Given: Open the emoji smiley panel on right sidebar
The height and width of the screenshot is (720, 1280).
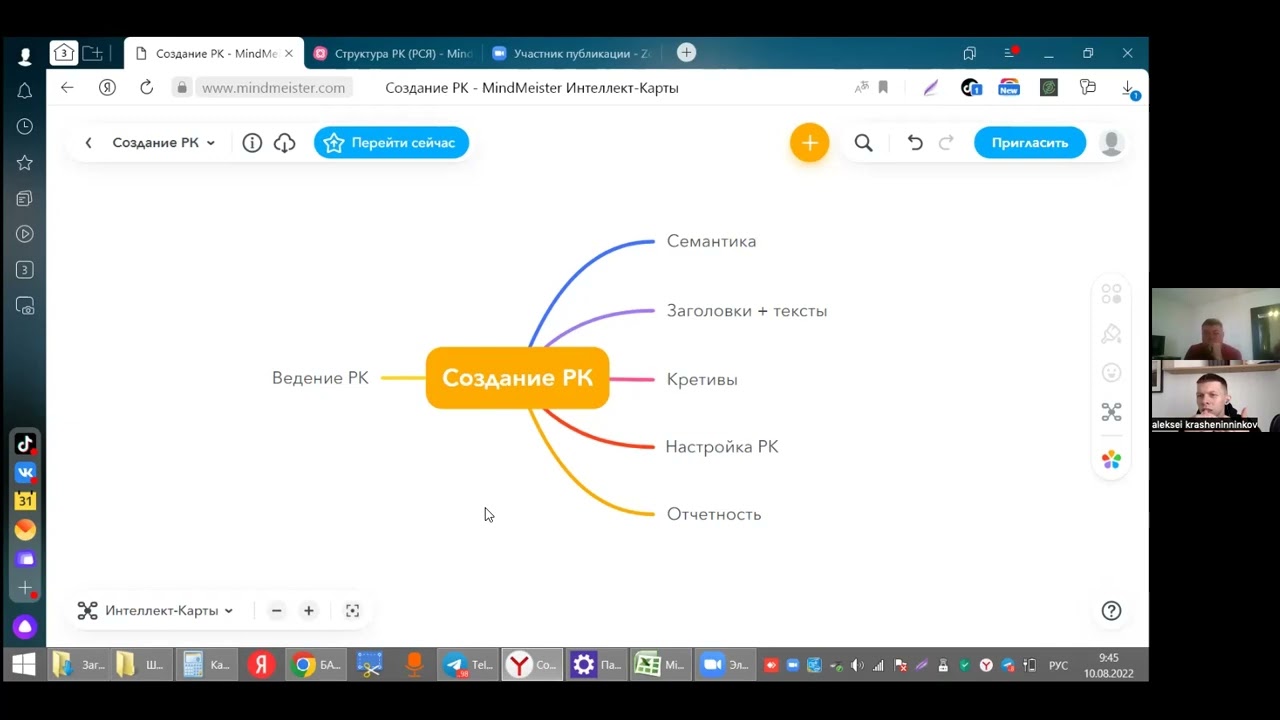Looking at the screenshot, I should (x=1111, y=373).
